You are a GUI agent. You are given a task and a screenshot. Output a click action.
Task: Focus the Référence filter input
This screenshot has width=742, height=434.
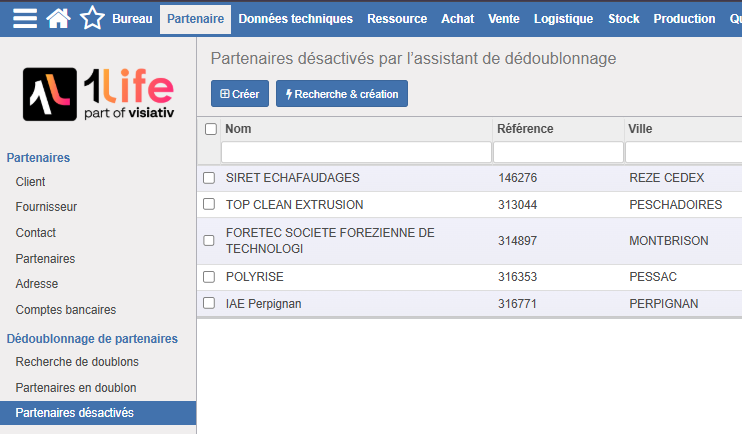pos(558,153)
